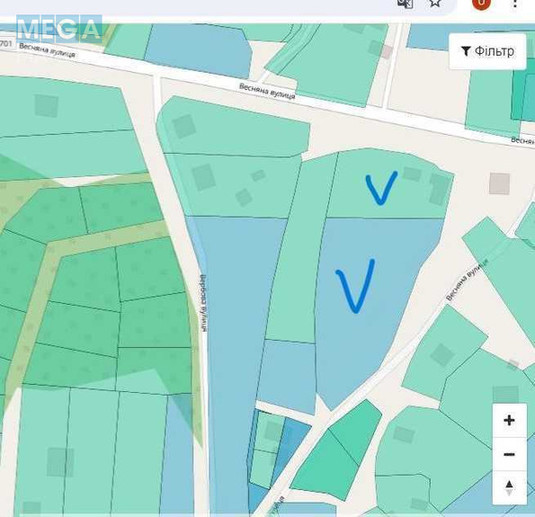Select the small blue parcel below the green strip

click(x=287, y=375)
